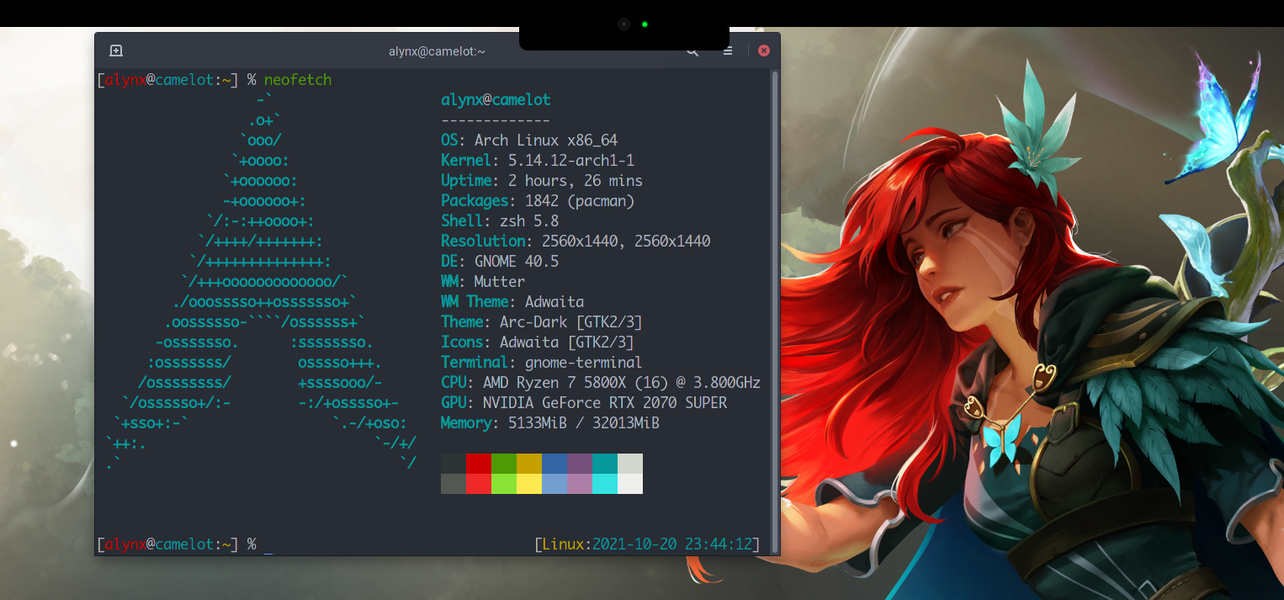Click the white color block

click(x=630, y=483)
